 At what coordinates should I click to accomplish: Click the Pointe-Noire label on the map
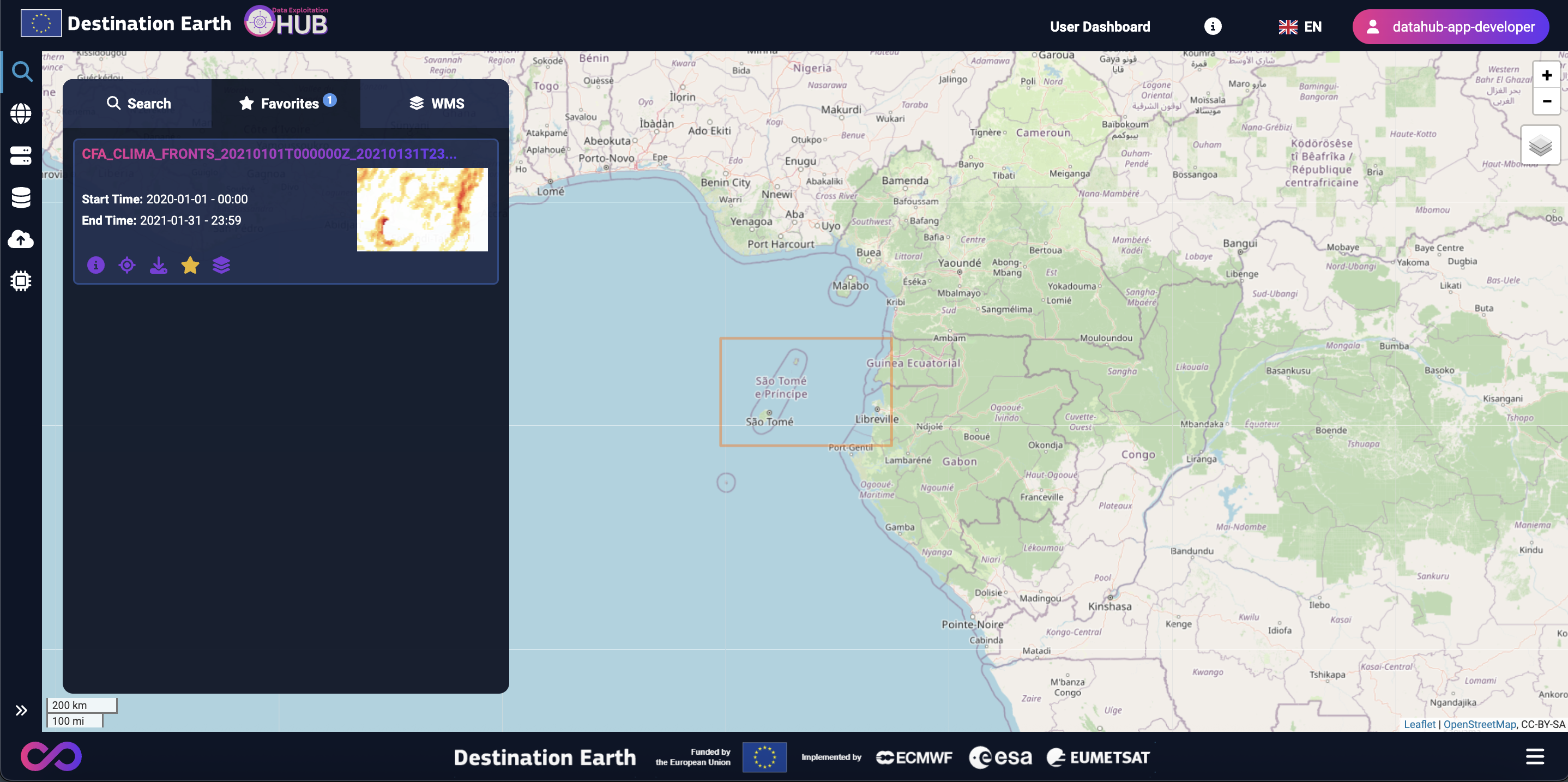click(972, 624)
